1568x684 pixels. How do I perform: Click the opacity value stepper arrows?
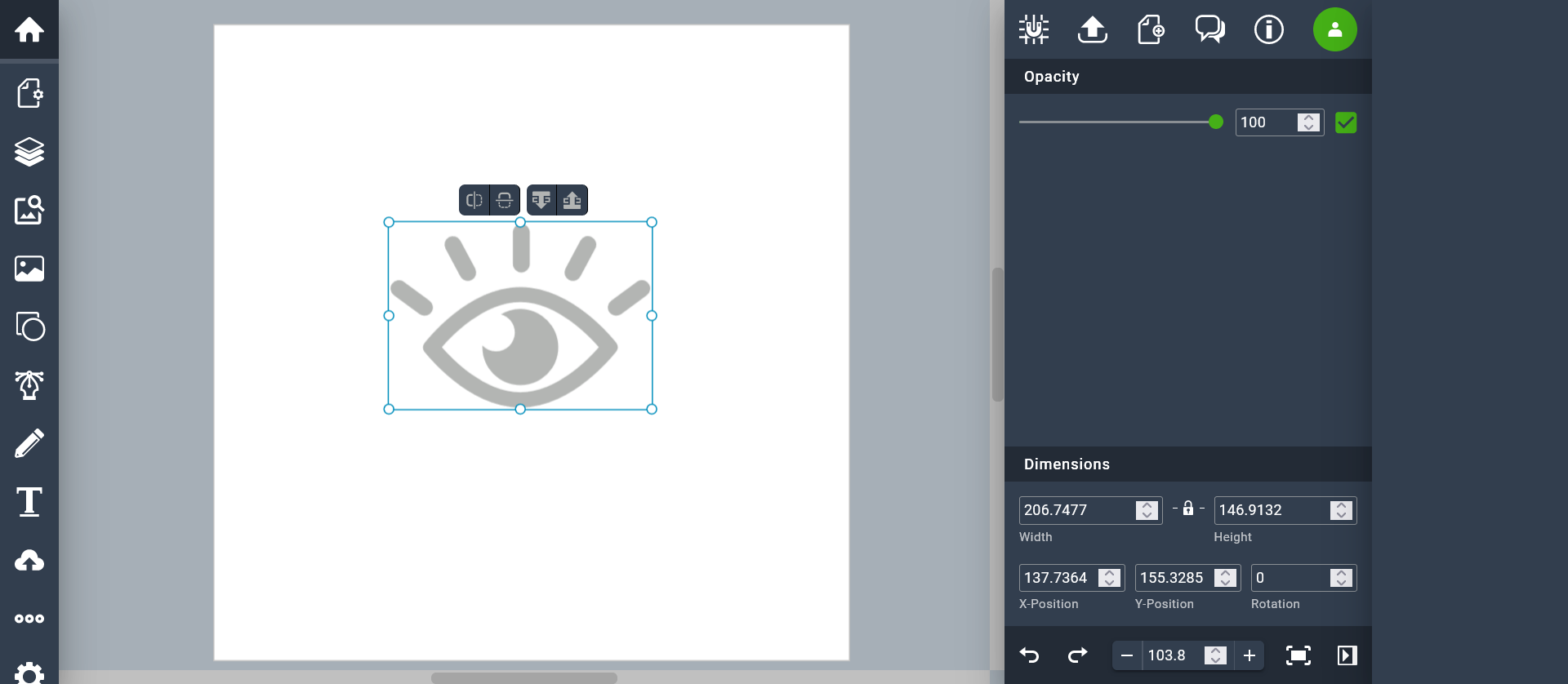1309,122
